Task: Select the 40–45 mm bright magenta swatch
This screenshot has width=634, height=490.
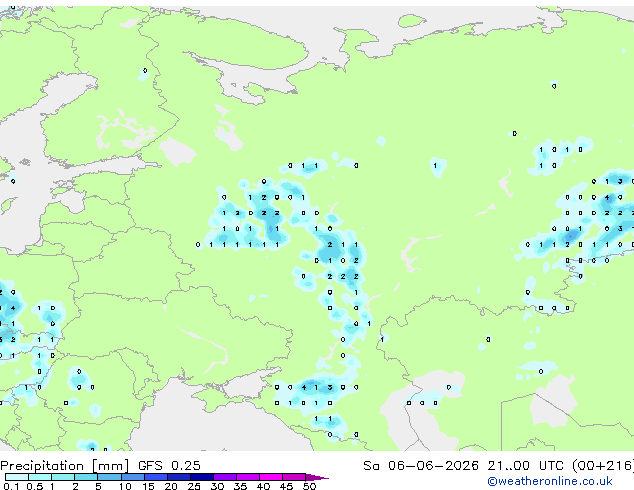Action: (x=271, y=477)
